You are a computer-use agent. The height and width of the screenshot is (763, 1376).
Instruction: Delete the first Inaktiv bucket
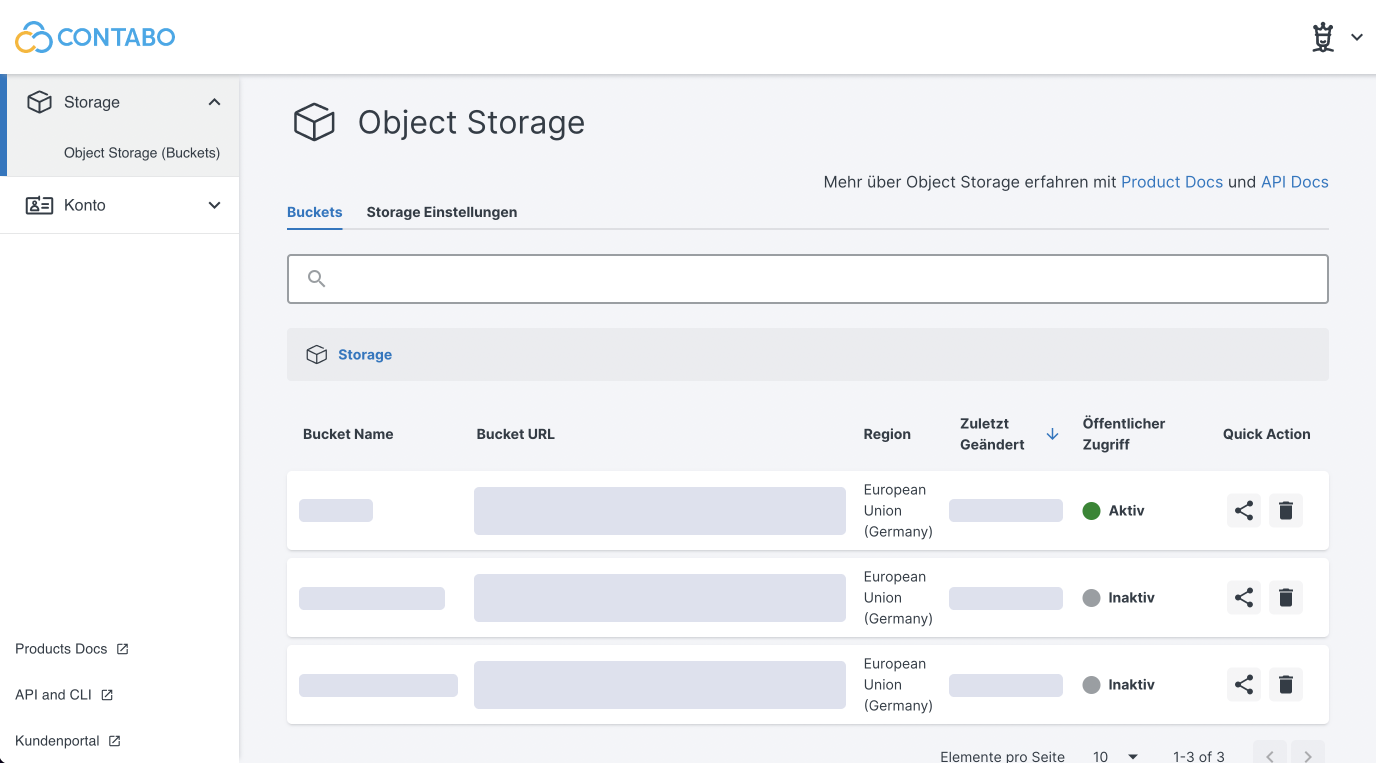pos(1286,598)
